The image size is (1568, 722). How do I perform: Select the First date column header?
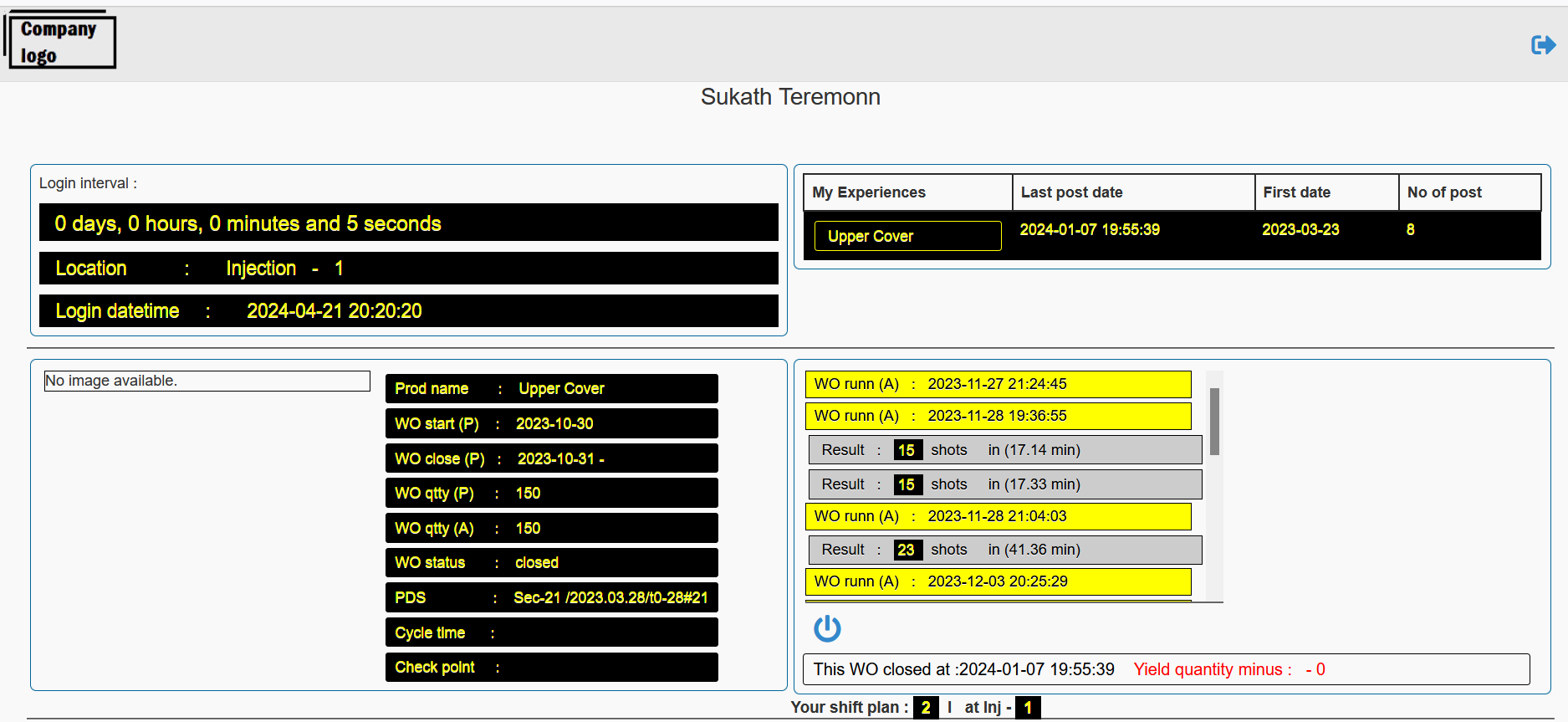pos(1326,192)
